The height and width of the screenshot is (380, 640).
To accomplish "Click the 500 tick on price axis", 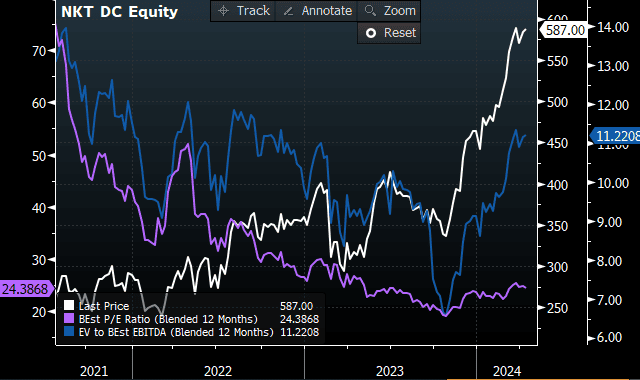I will click(558, 102).
